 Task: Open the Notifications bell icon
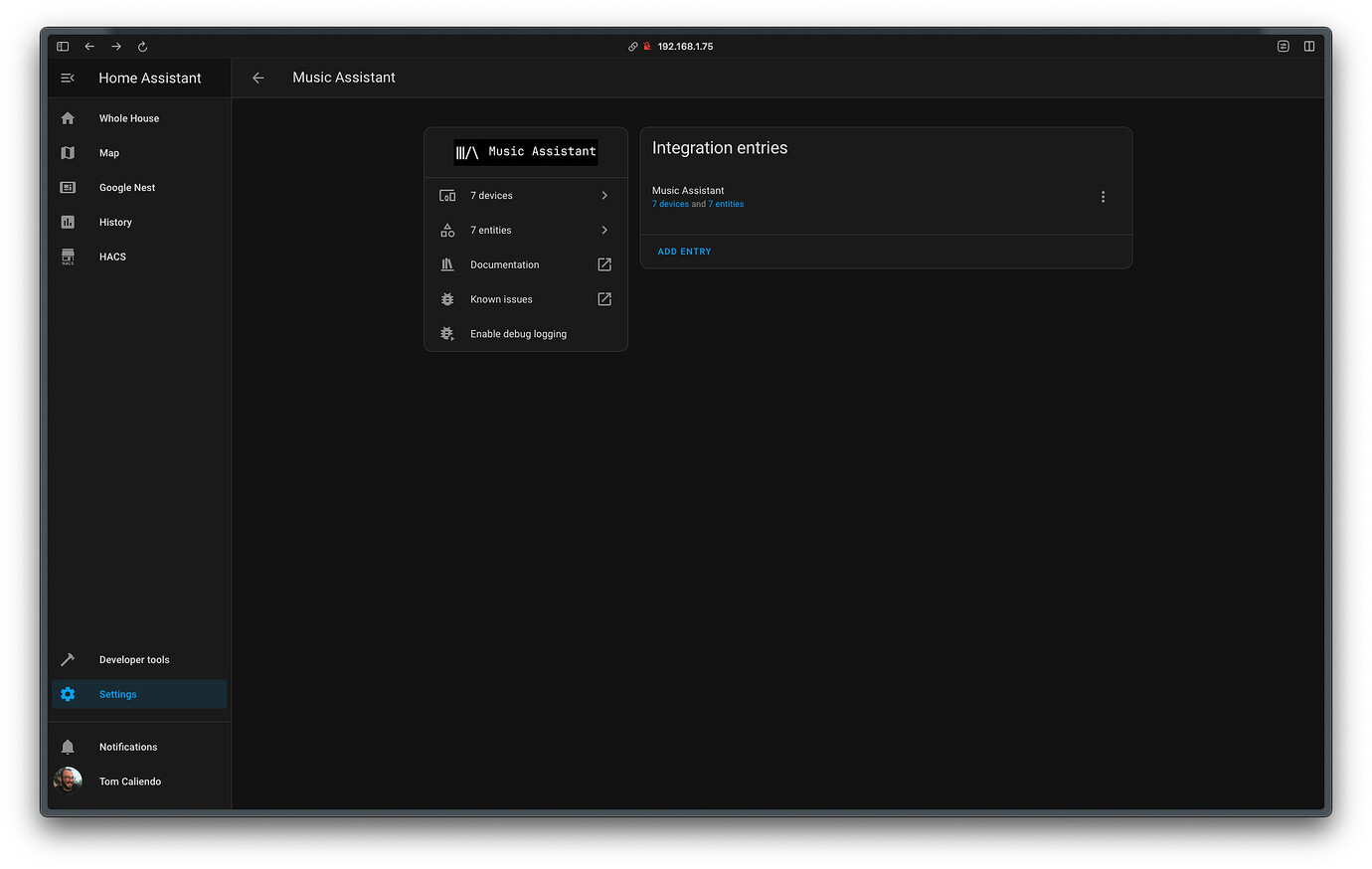coord(68,746)
